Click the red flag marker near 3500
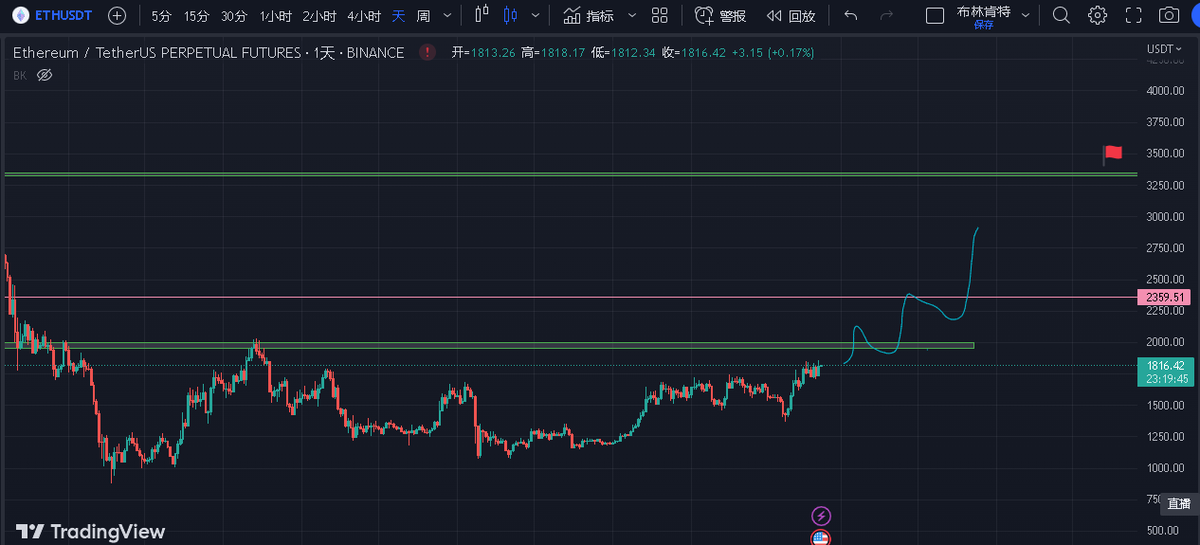This screenshot has width=1200, height=545. click(1113, 153)
